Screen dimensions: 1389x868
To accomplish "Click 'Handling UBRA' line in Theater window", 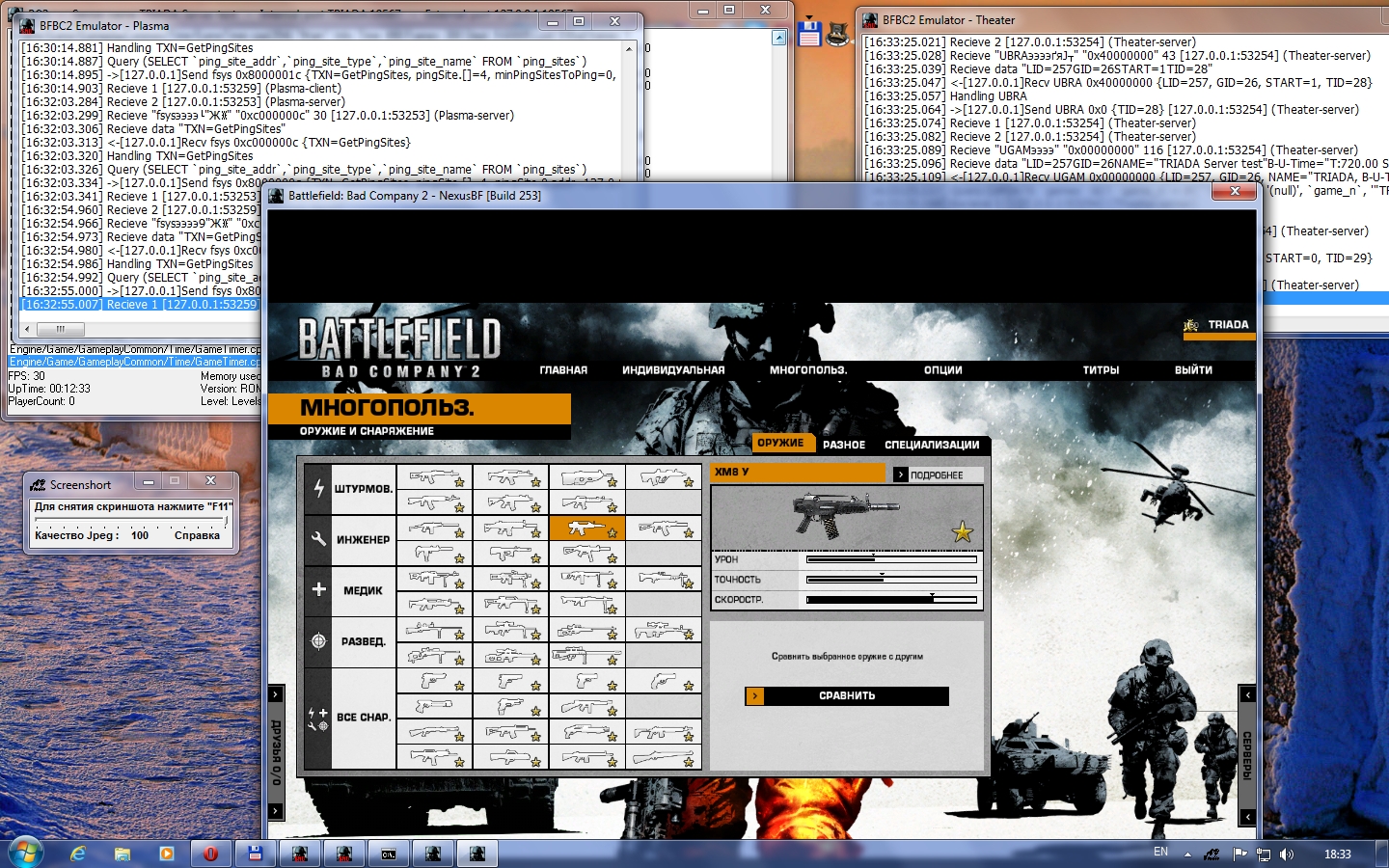I will (945, 96).
